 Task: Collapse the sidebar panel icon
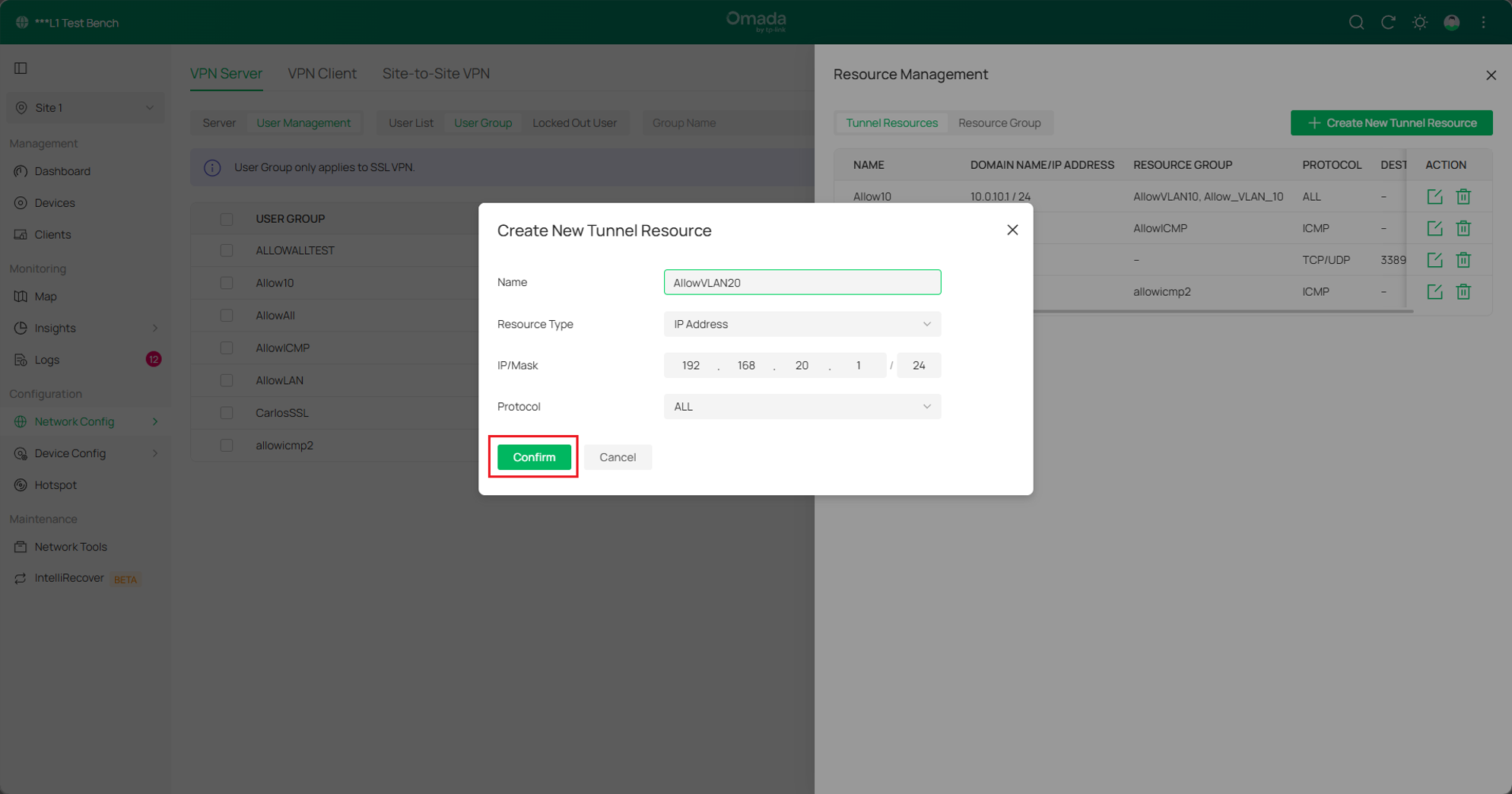click(21, 68)
